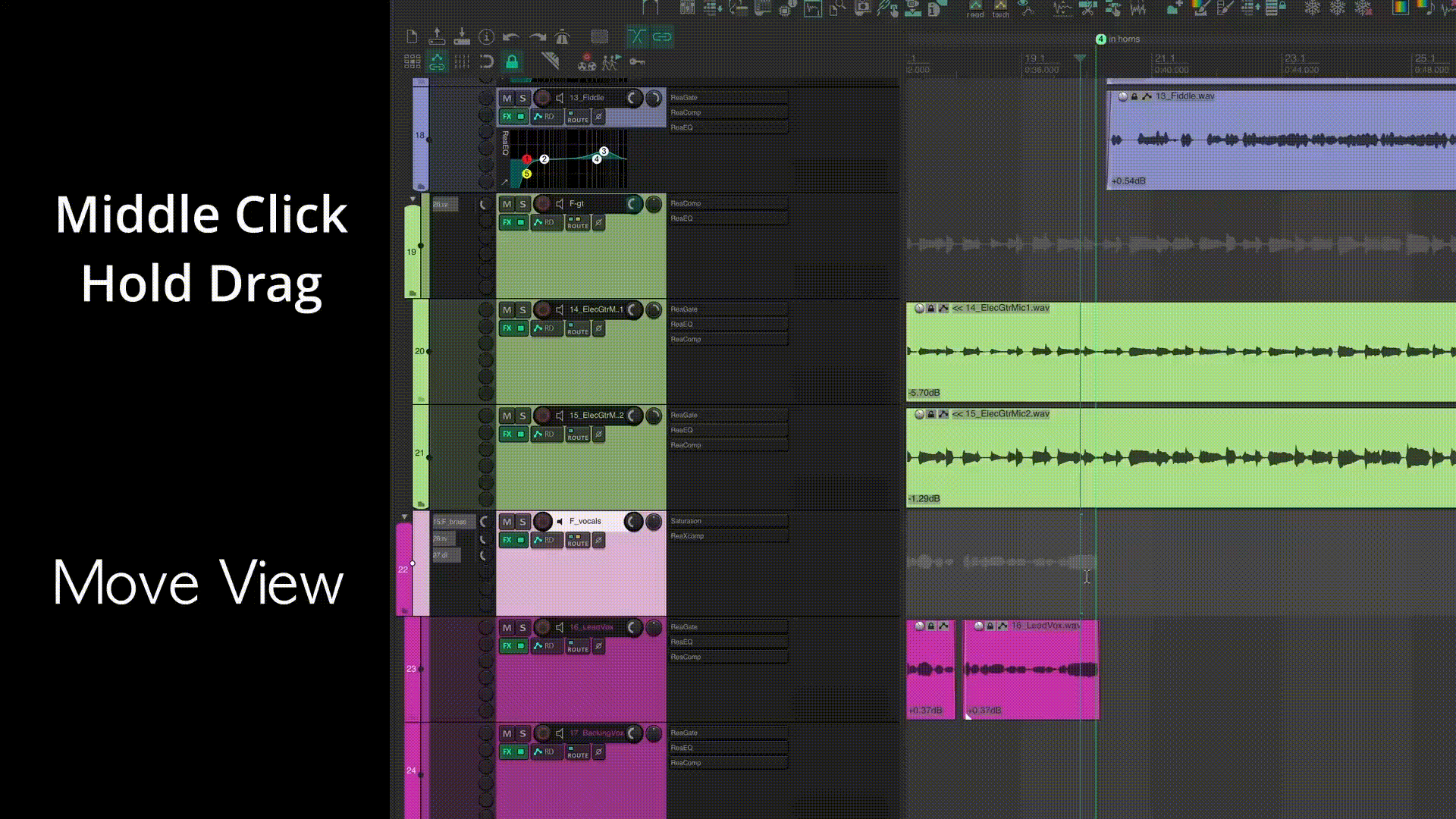
Task: Open ReaGate FX slot on 13_Fiddle
Action: tap(726, 98)
